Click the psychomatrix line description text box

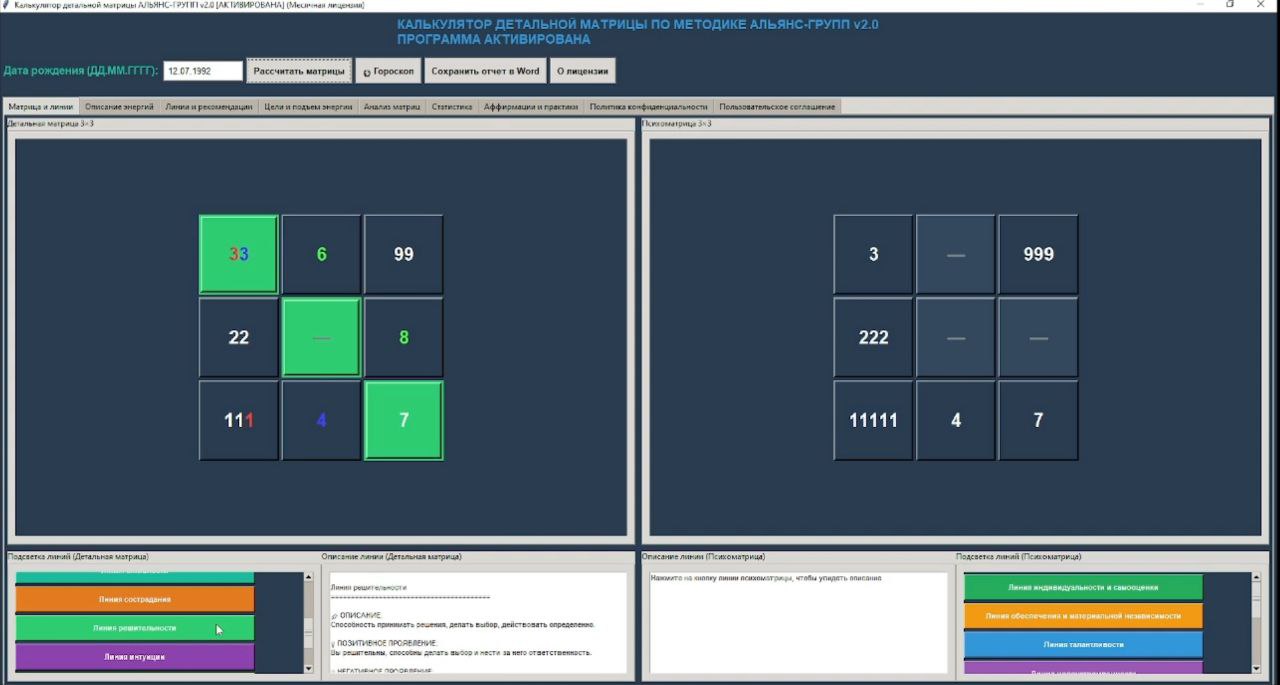798,622
